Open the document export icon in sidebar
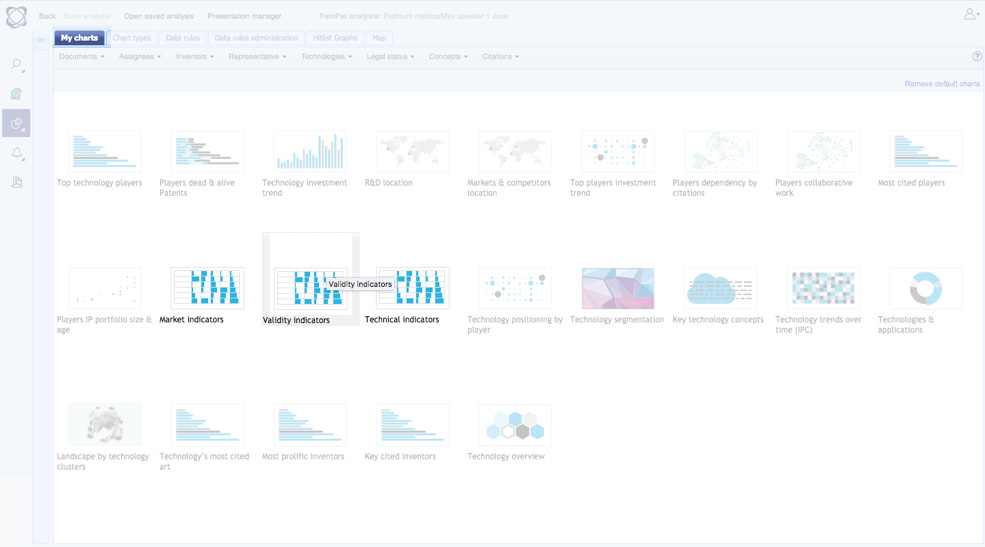The width and height of the screenshot is (985, 547). point(17,183)
